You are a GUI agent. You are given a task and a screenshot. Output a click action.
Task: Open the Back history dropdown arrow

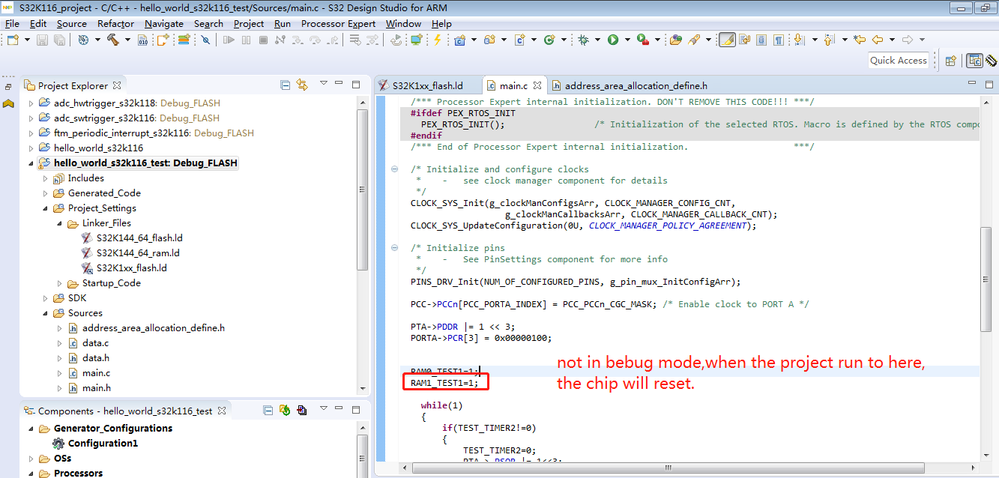click(892, 40)
